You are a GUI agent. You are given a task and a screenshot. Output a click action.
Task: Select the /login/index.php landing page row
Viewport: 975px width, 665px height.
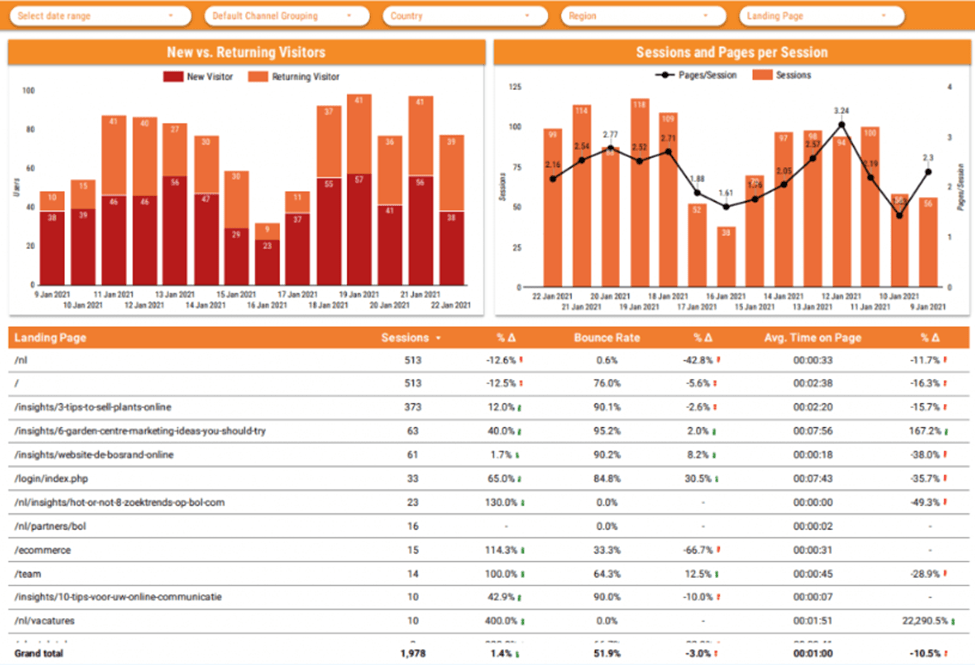[x=489, y=479]
